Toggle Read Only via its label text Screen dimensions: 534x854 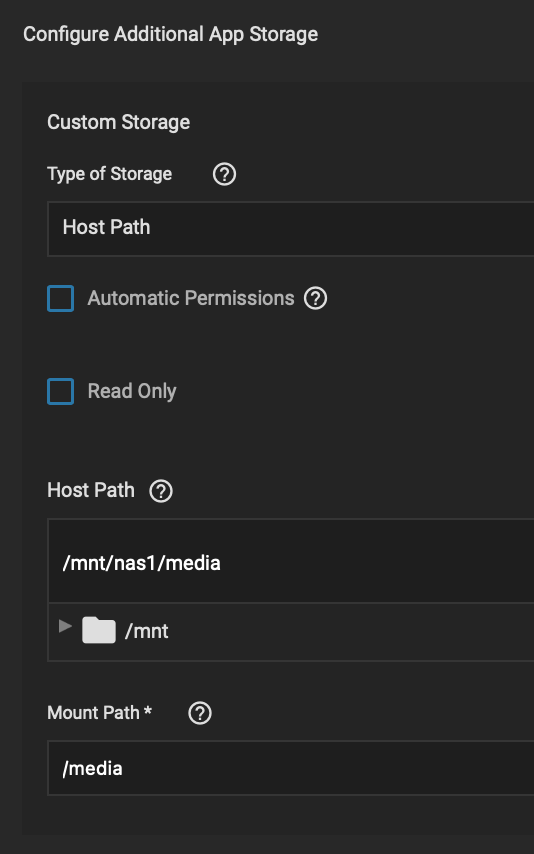132,392
